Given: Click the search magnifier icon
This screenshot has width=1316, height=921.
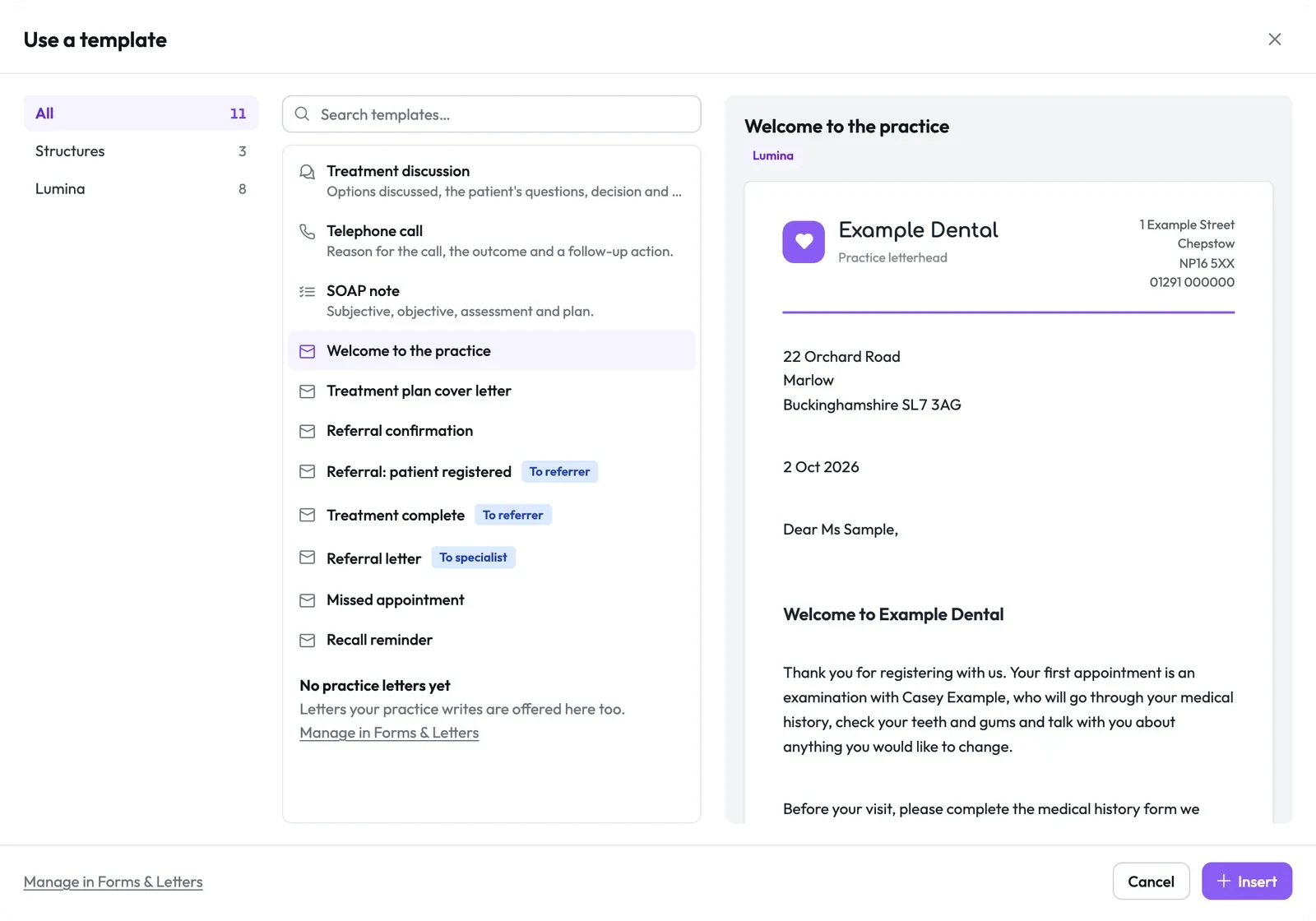Looking at the screenshot, I should click(302, 114).
